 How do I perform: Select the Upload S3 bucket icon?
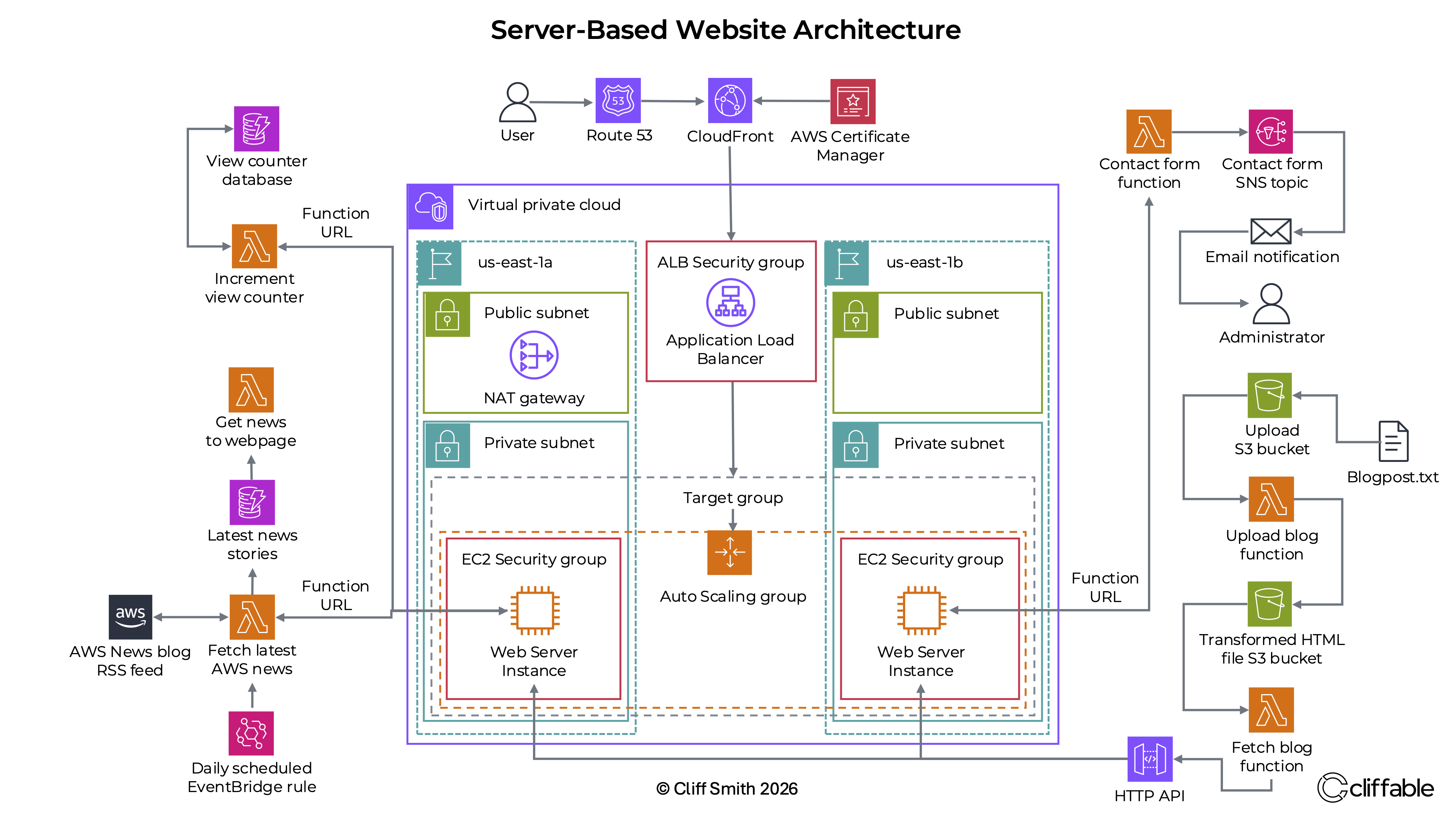click(1270, 395)
